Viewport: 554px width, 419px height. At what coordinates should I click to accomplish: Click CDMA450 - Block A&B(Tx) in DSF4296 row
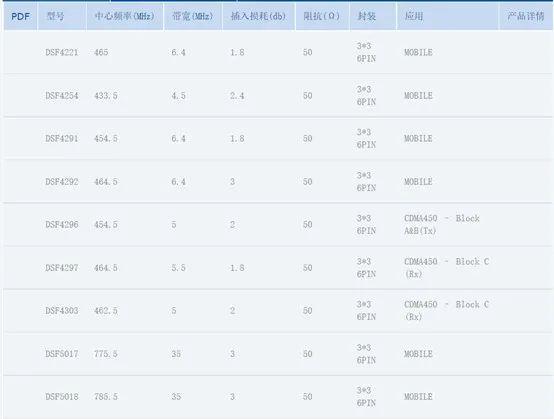(442, 224)
